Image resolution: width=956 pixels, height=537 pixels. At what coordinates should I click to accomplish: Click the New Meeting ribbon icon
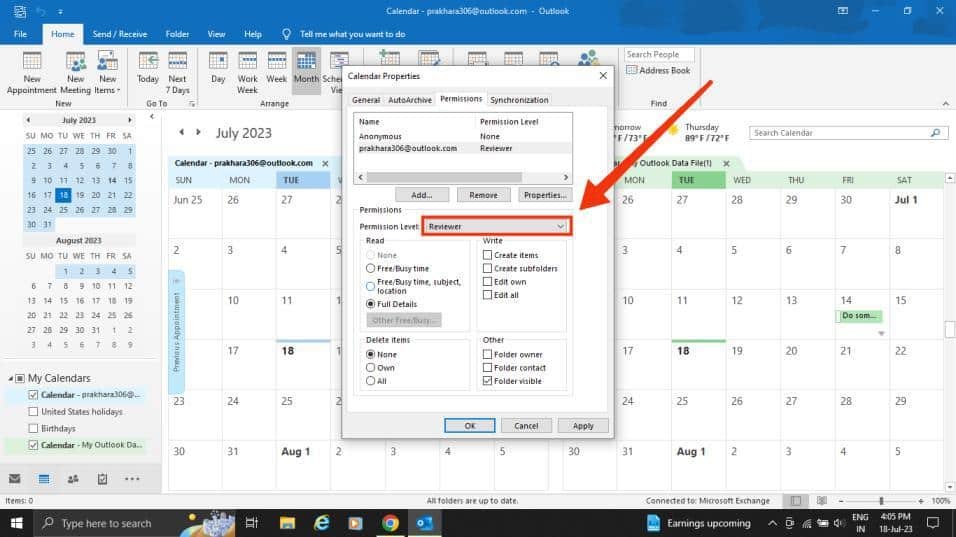point(75,73)
